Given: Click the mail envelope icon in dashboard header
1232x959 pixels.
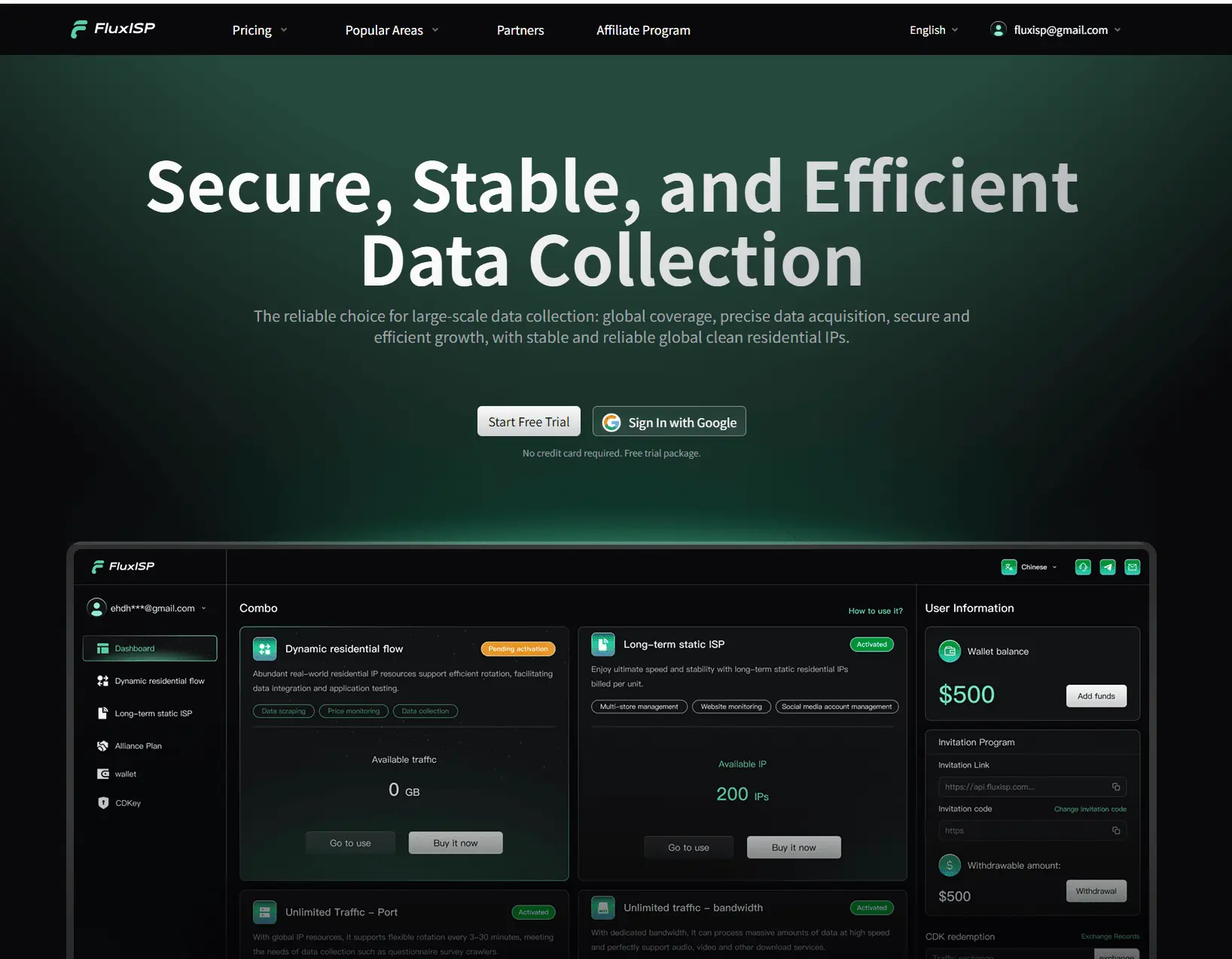Looking at the screenshot, I should pos(1133,567).
